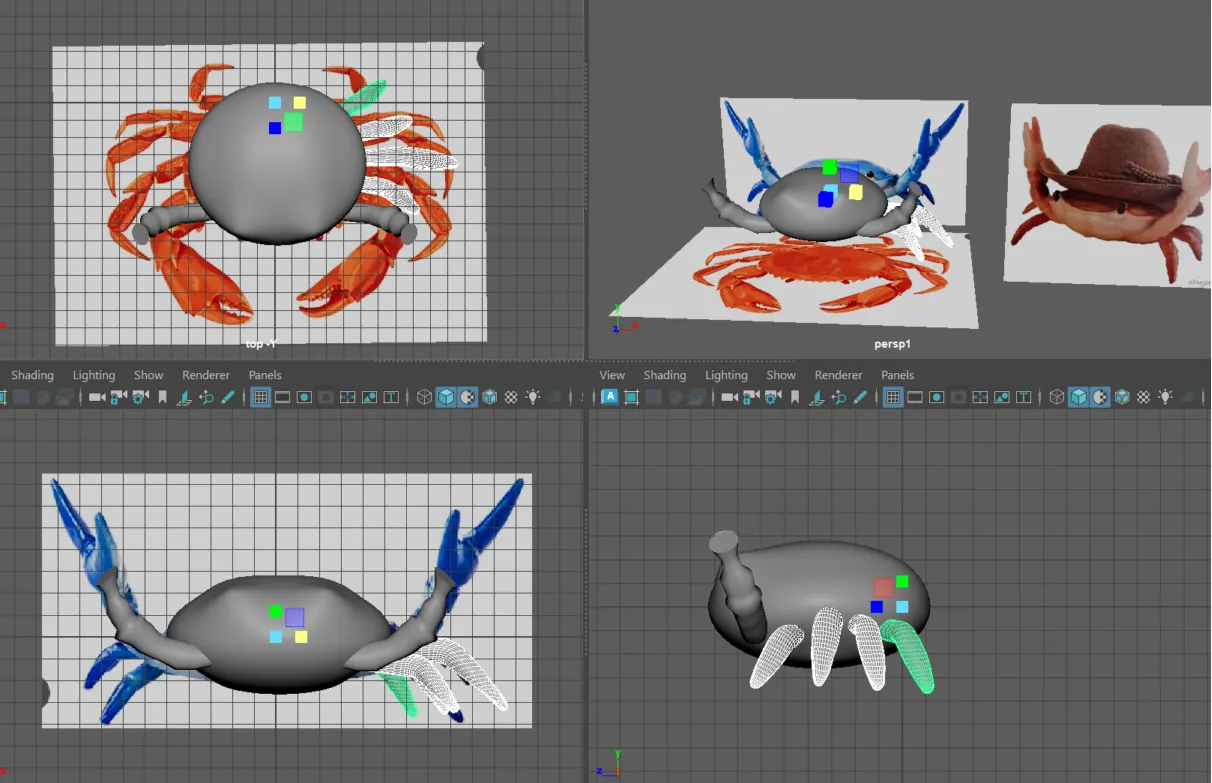
Task: Open Panels menu of front-view panel
Action: pyautogui.click(x=265, y=375)
